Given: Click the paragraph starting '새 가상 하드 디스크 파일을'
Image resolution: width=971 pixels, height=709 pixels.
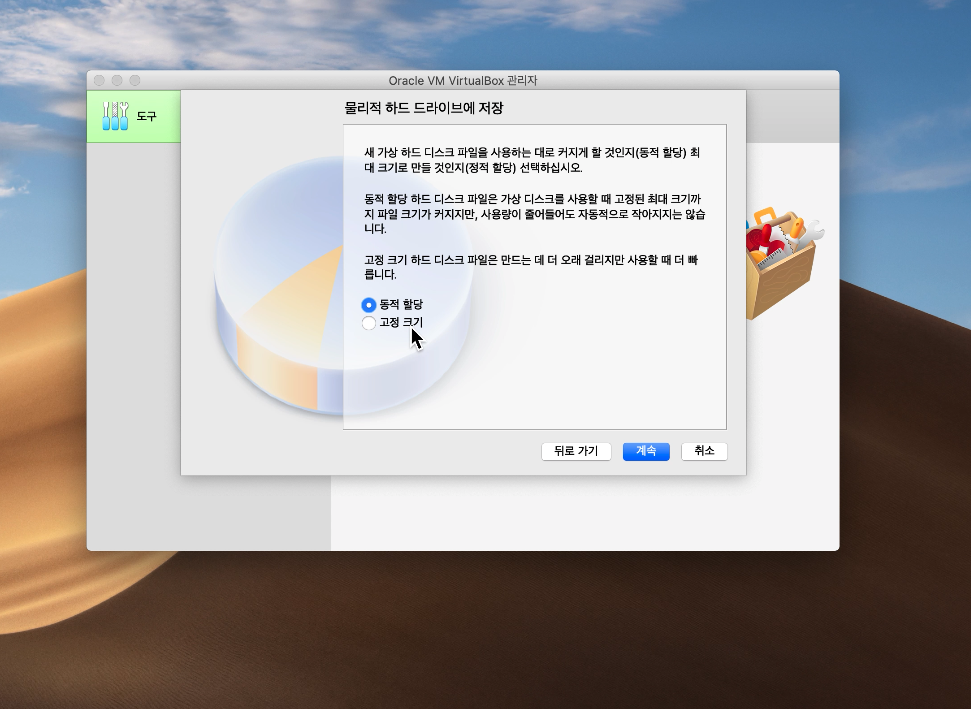Looking at the screenshot, I should (x=532, y=160).
